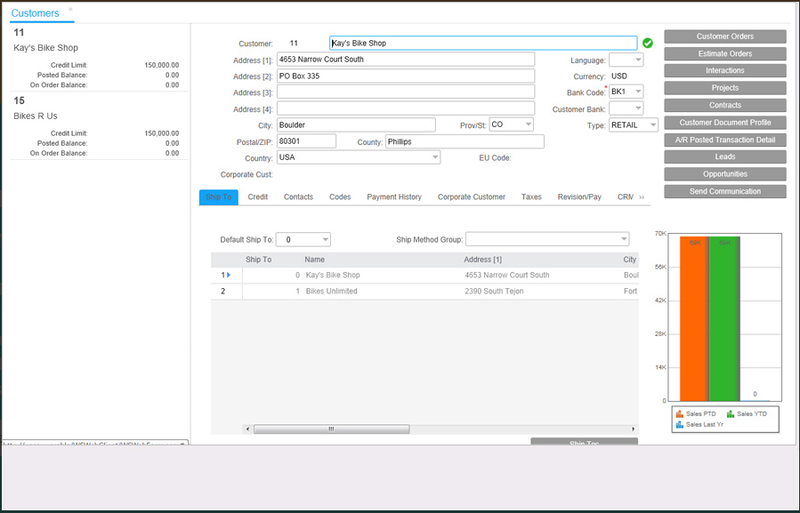Click the empty Address [3] field

tap(406, 92)
